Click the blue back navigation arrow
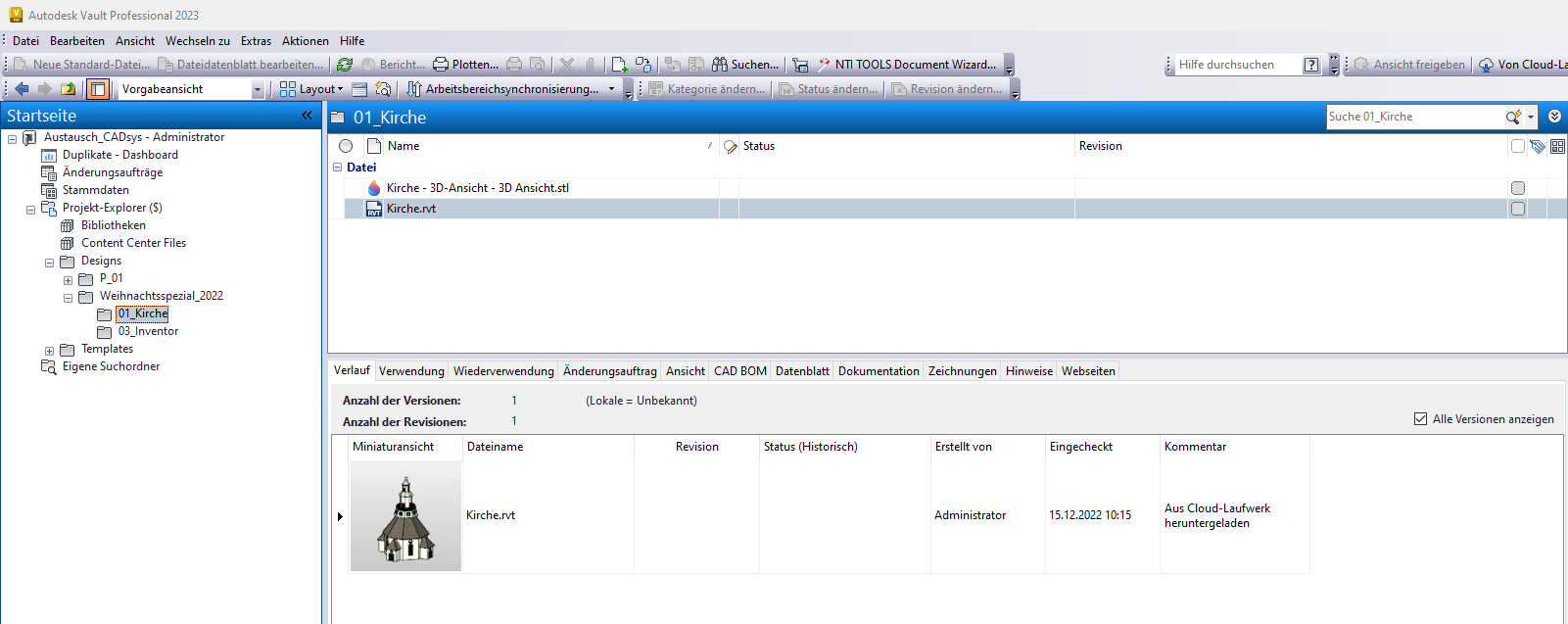The height and width of the screenshot is (624, 1568). (x=22, y=89)
